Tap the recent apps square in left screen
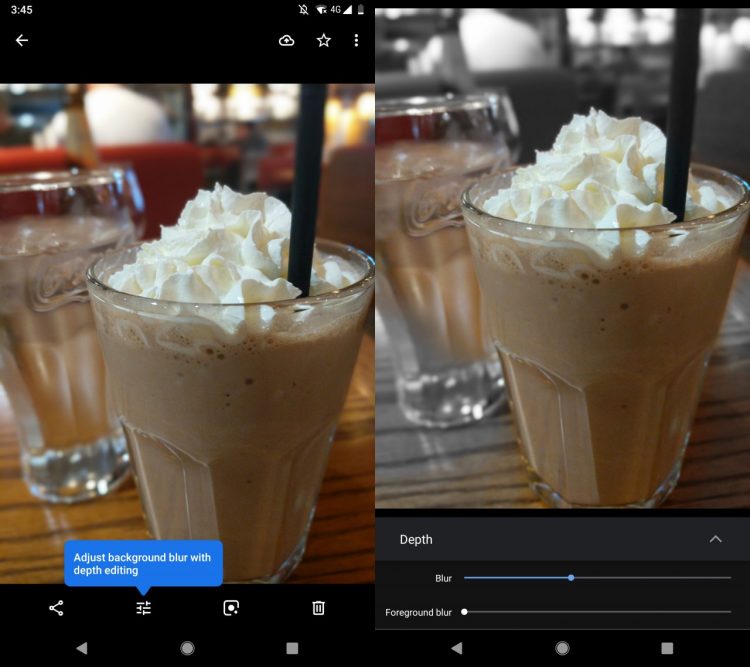The width and height of the screenshot is (750, 667). click(x=292, y=648)
